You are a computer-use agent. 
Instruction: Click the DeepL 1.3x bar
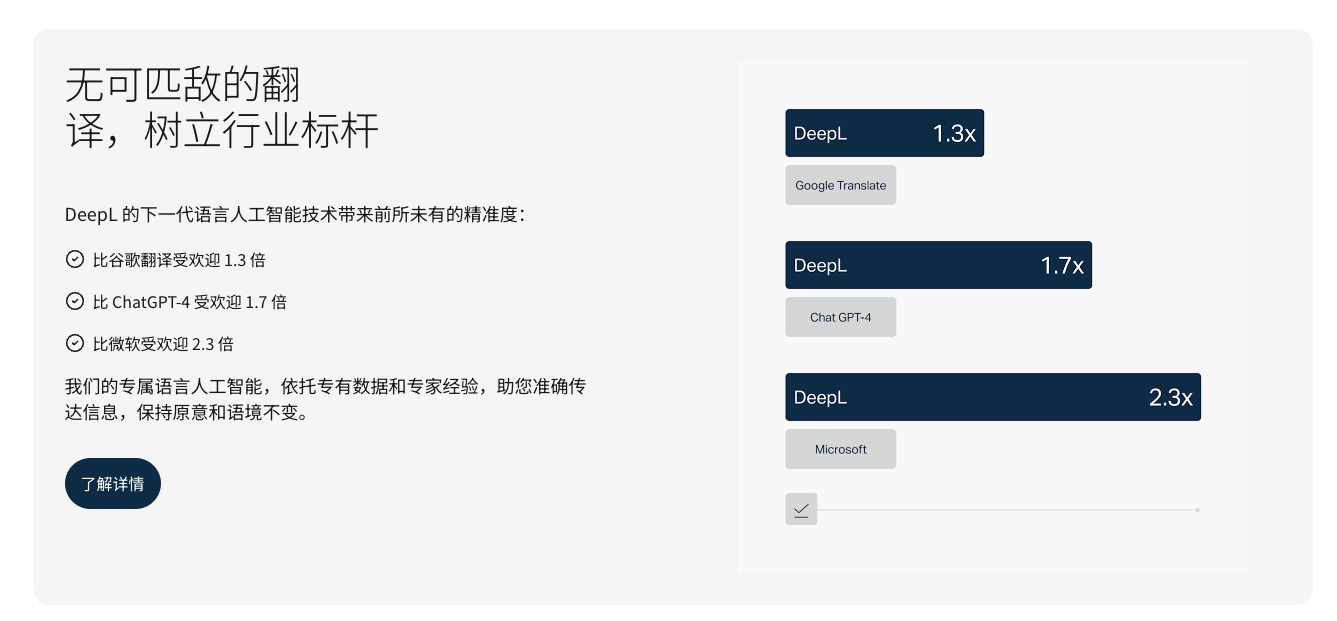click(x=884, y=133)
